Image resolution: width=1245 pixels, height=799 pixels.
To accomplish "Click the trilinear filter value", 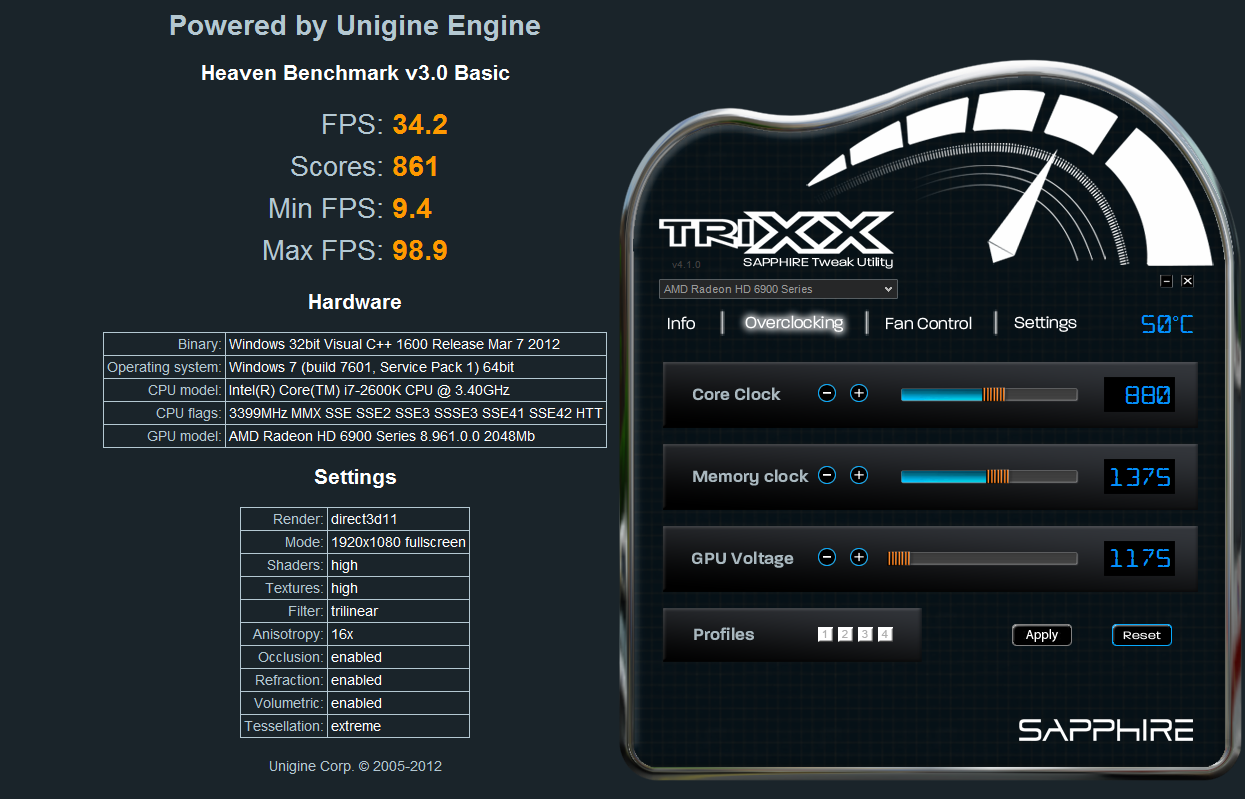I will click(398, 611).
